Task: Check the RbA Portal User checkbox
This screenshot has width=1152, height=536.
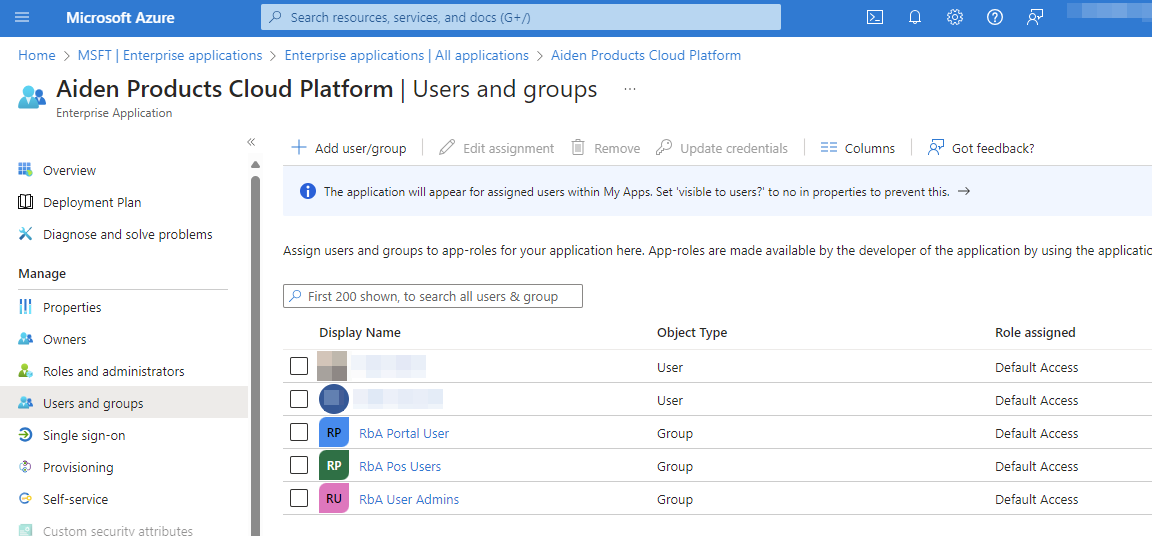Action: pyautogui.click(x=299, y=432)
